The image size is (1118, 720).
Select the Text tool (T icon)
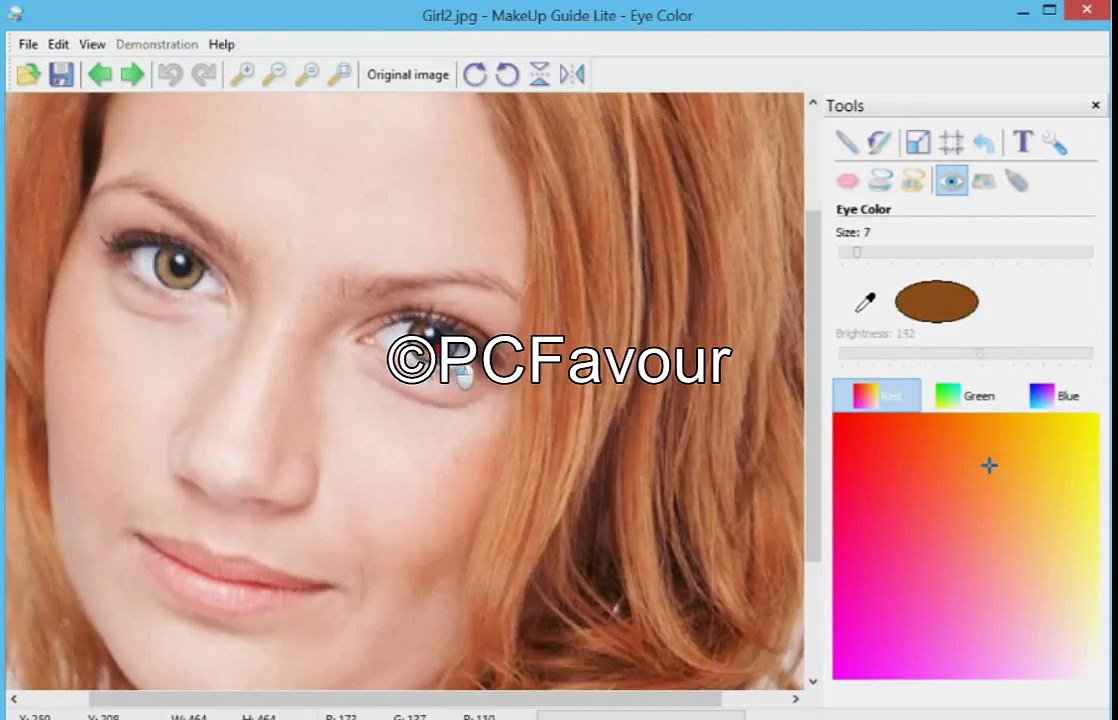tap(1022, 142)
